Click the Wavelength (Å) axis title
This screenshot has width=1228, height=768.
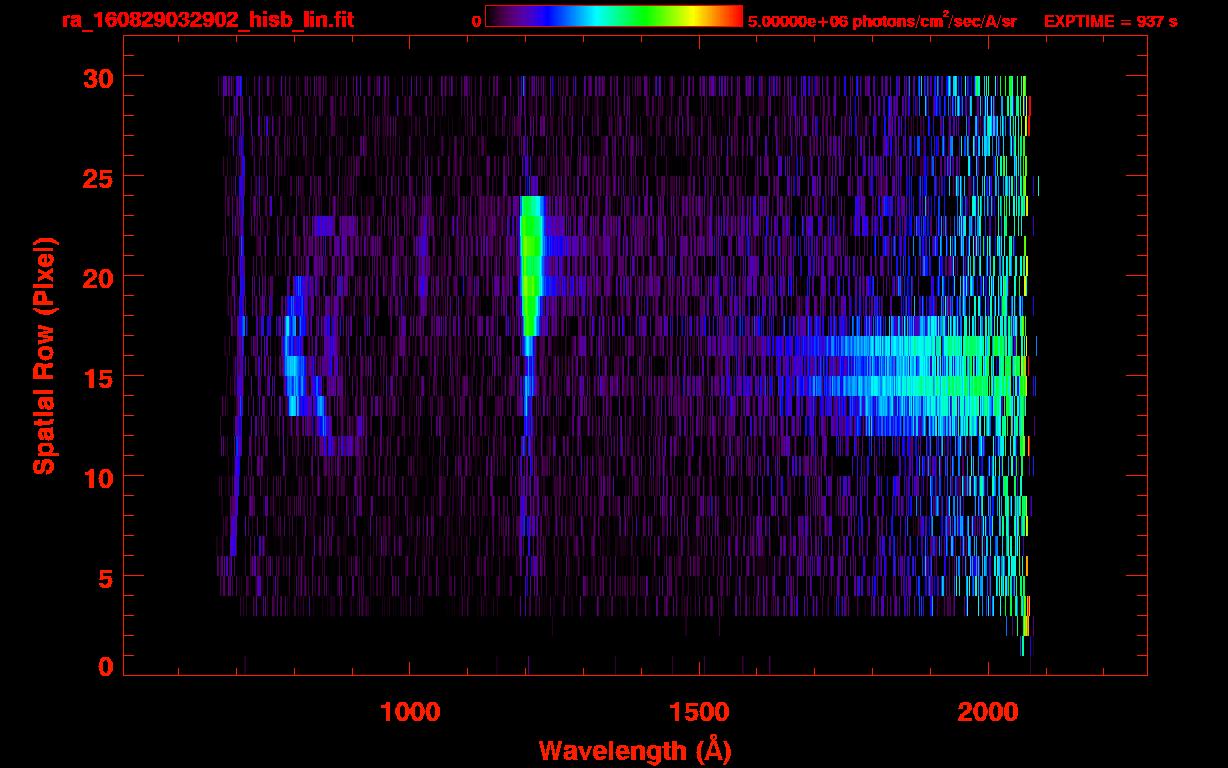point(635,750)
